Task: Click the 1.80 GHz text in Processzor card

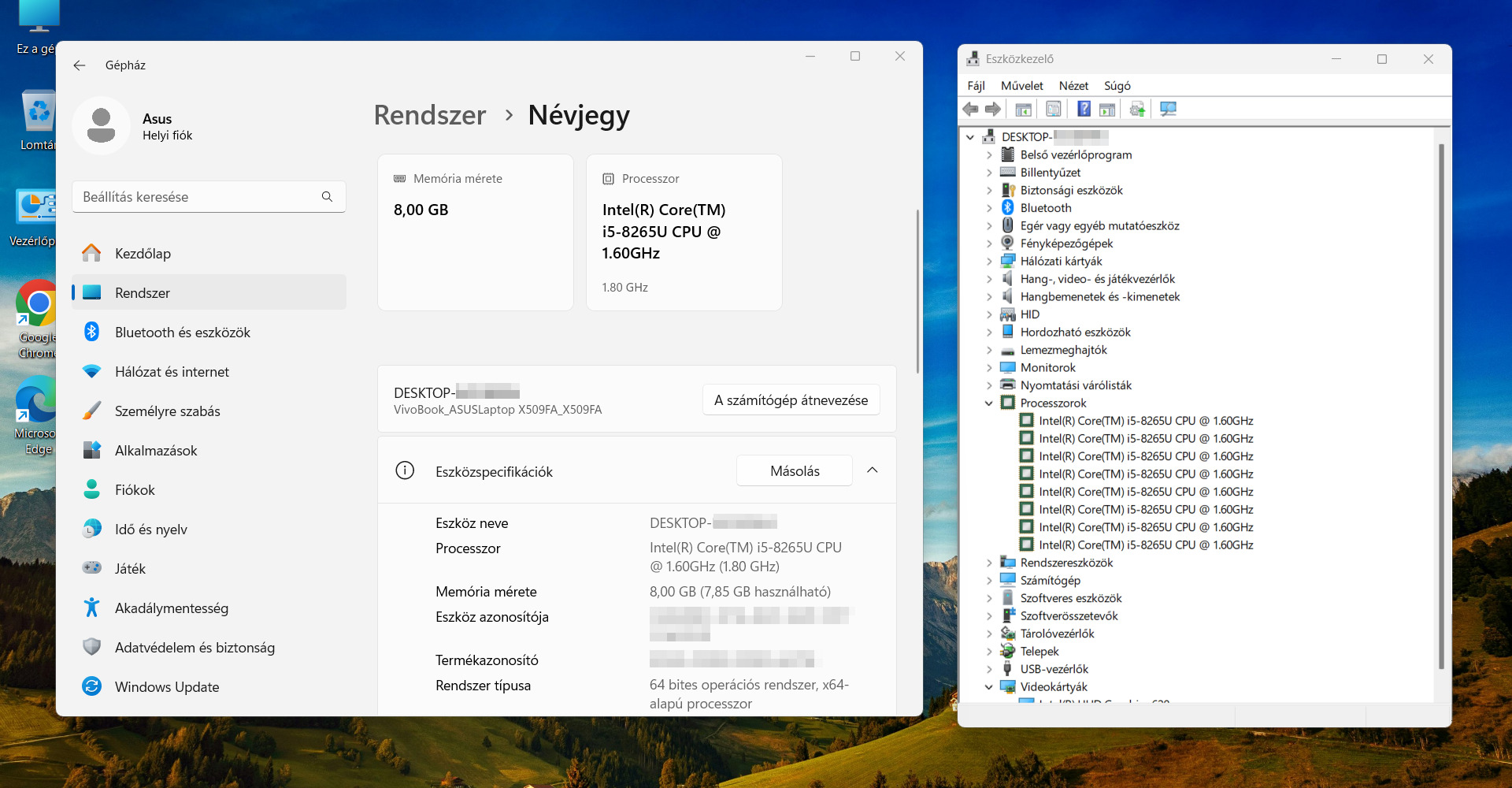Action: [624, 288]
